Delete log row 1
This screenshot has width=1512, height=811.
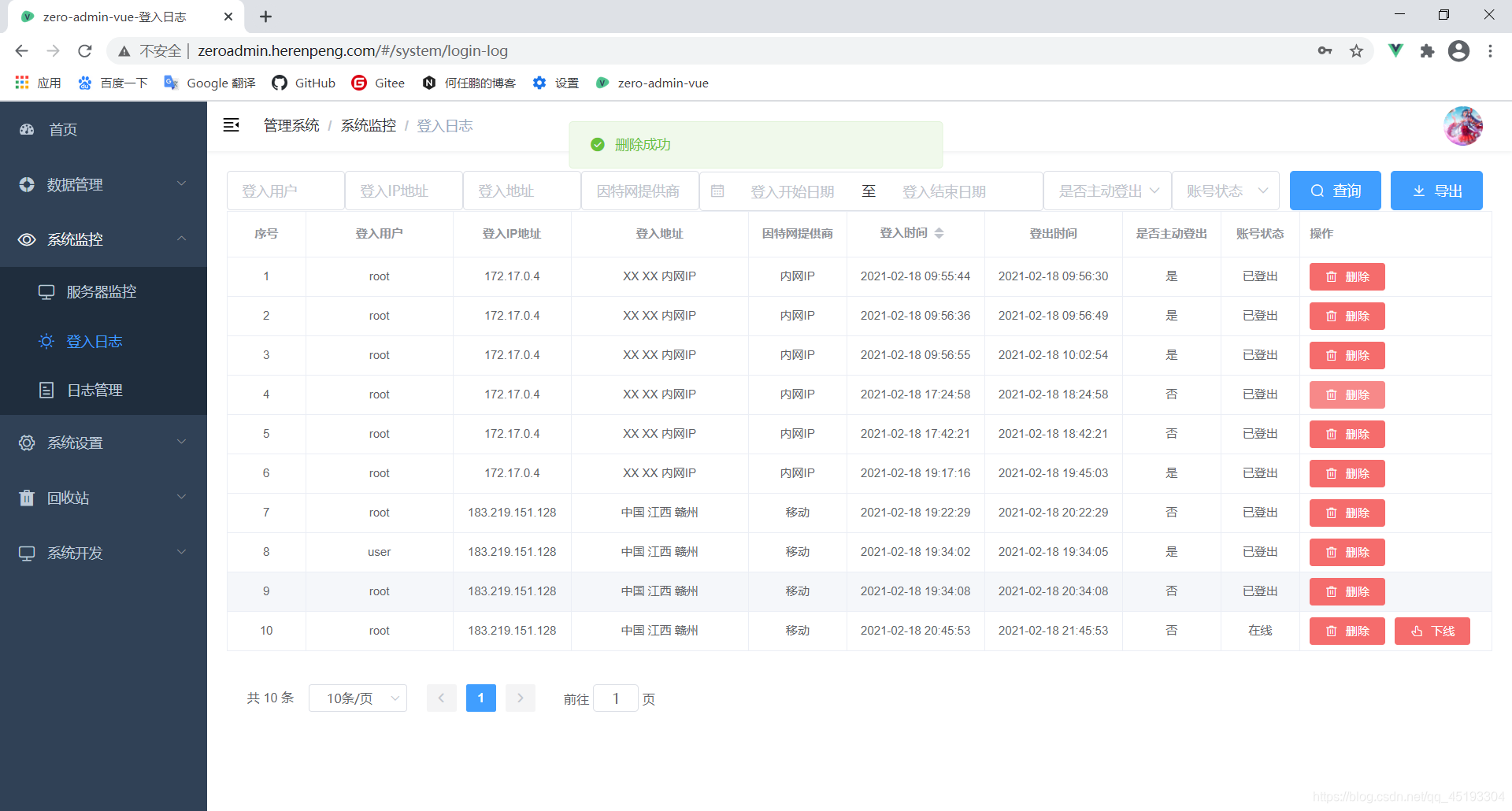point(1347,276)
